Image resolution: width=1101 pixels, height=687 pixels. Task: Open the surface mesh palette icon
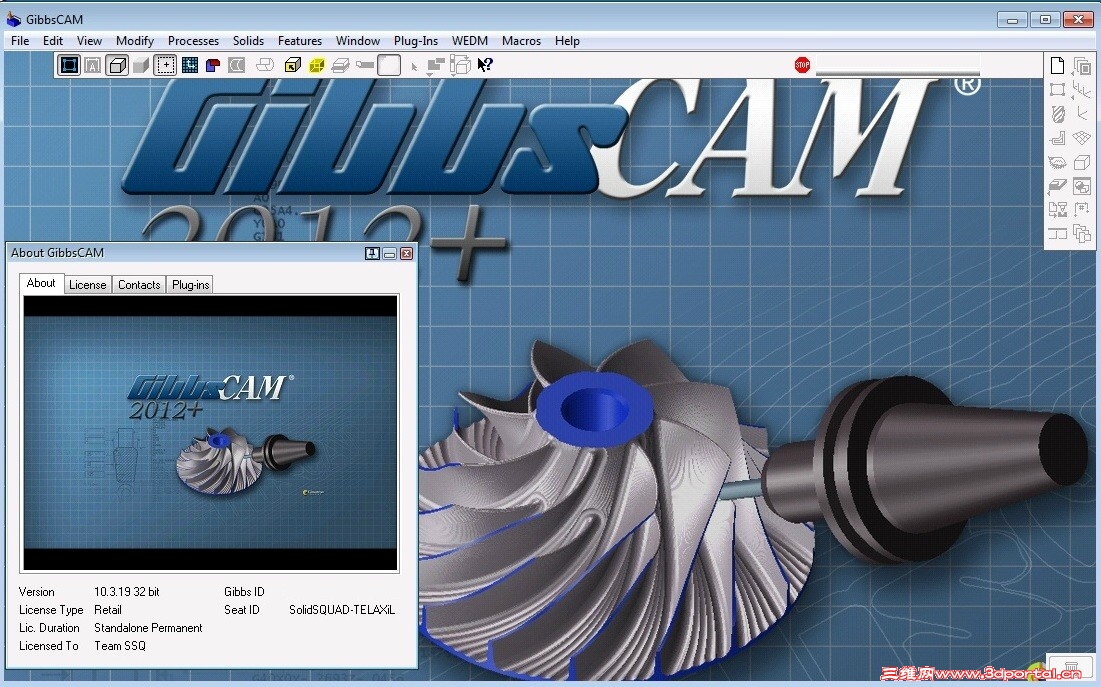[1082, 138]
